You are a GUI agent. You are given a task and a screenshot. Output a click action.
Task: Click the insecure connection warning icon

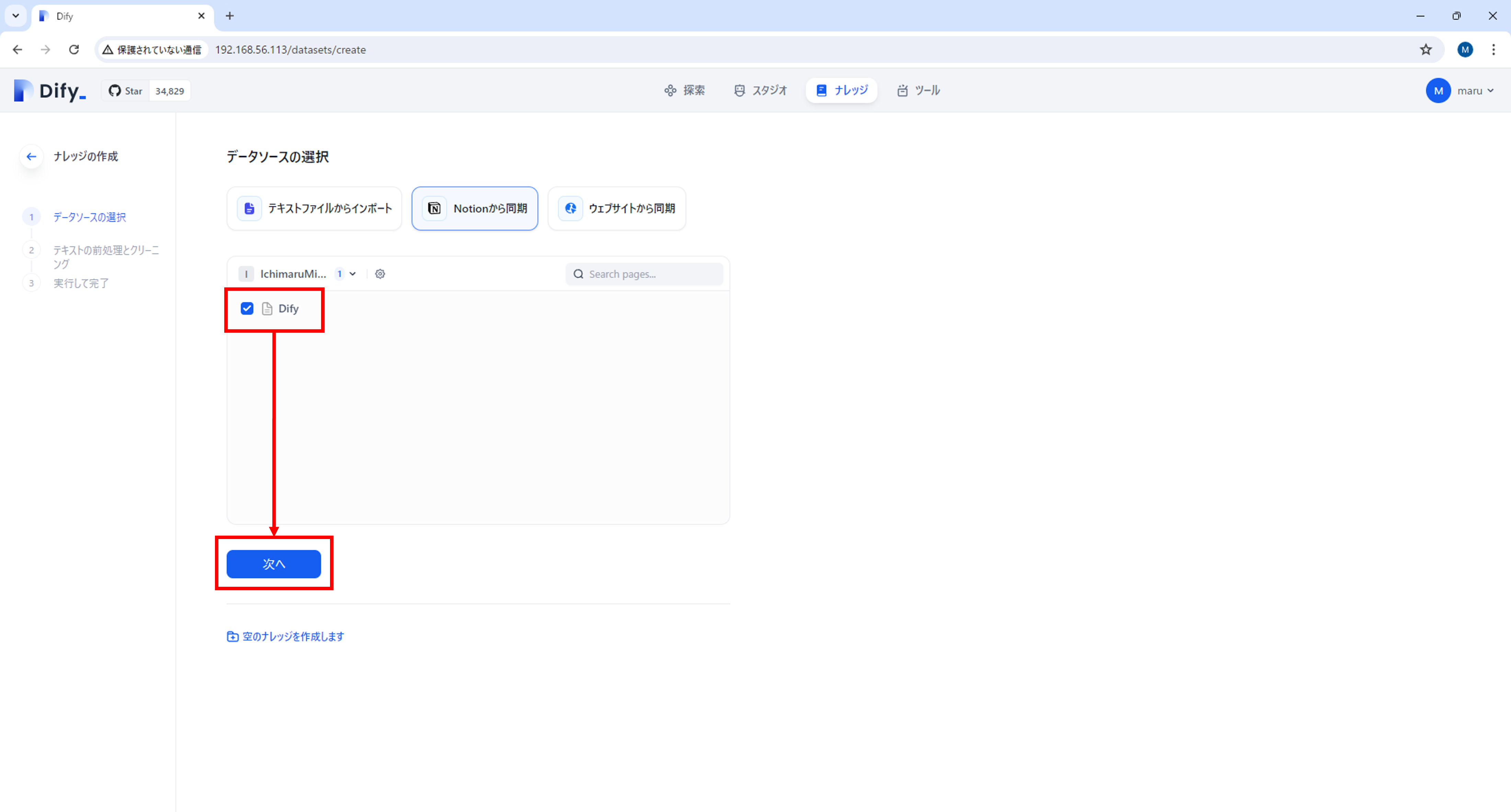(108, 50)
